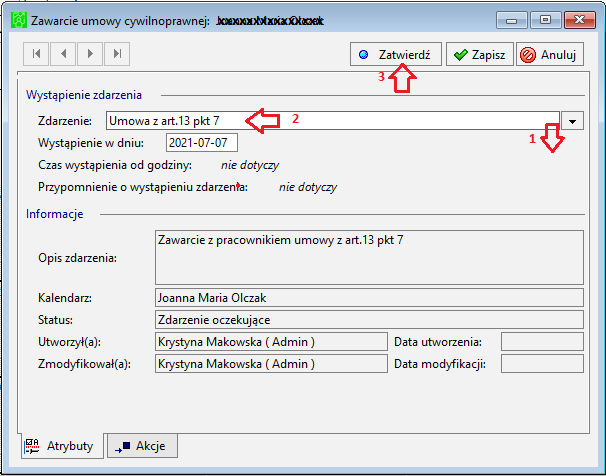Click the Zmodyfikował(a) field Krystyna Makowska
The height and width of the screenshot is (476, 606).
coord(271,364)
